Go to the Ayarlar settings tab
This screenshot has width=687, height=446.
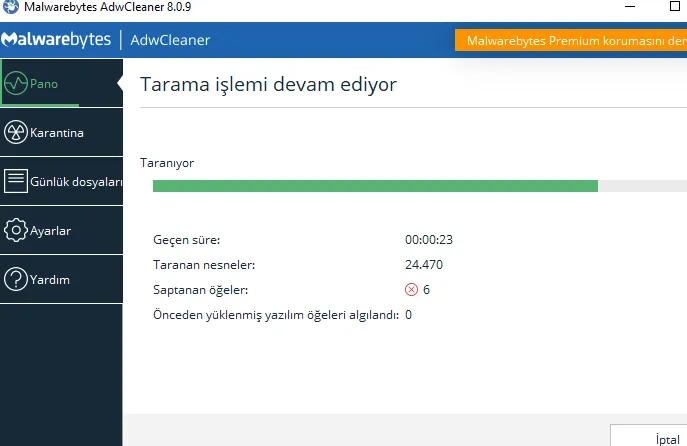(61, 230)
